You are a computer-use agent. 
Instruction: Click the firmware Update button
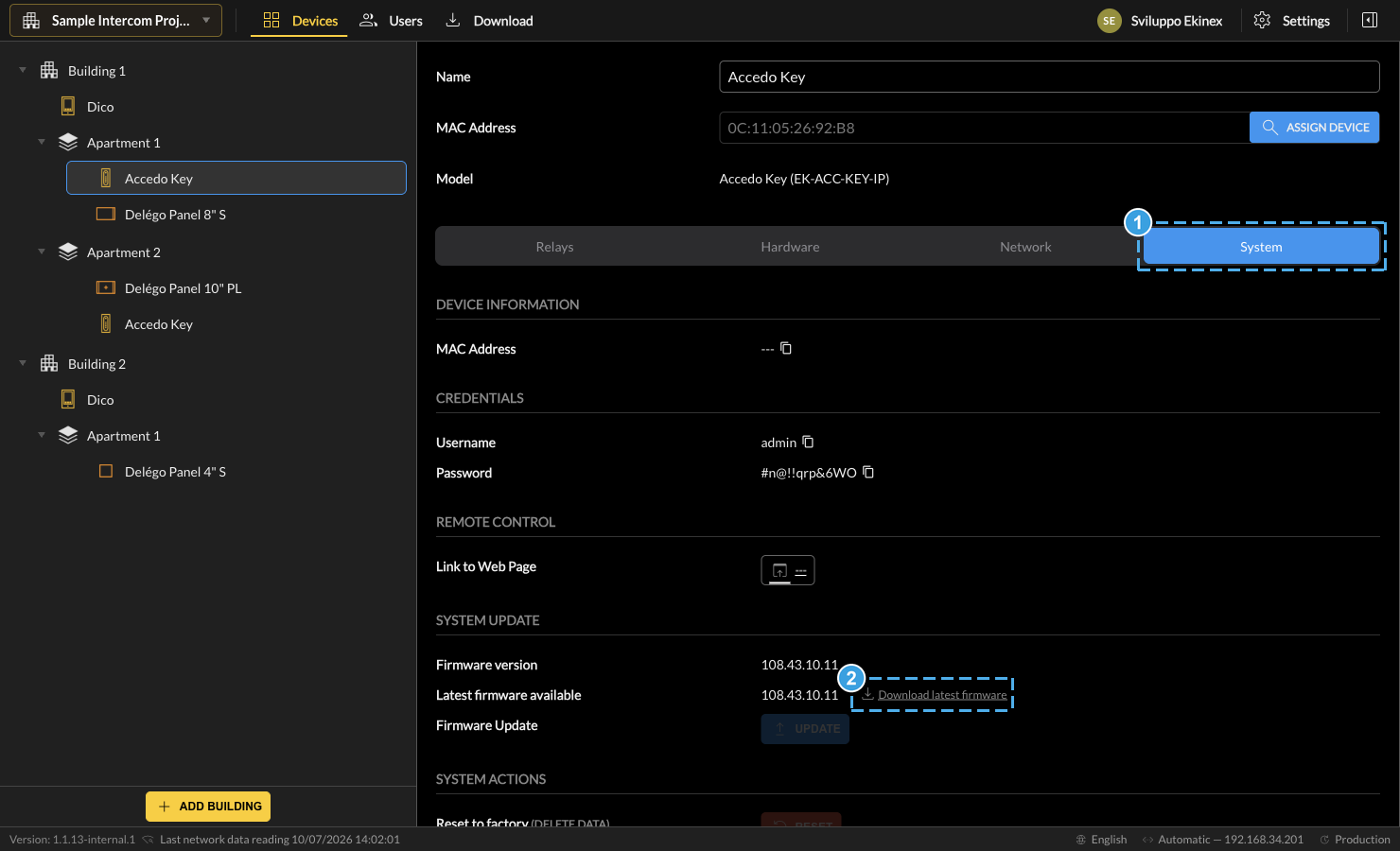click(x=805, y=728)
